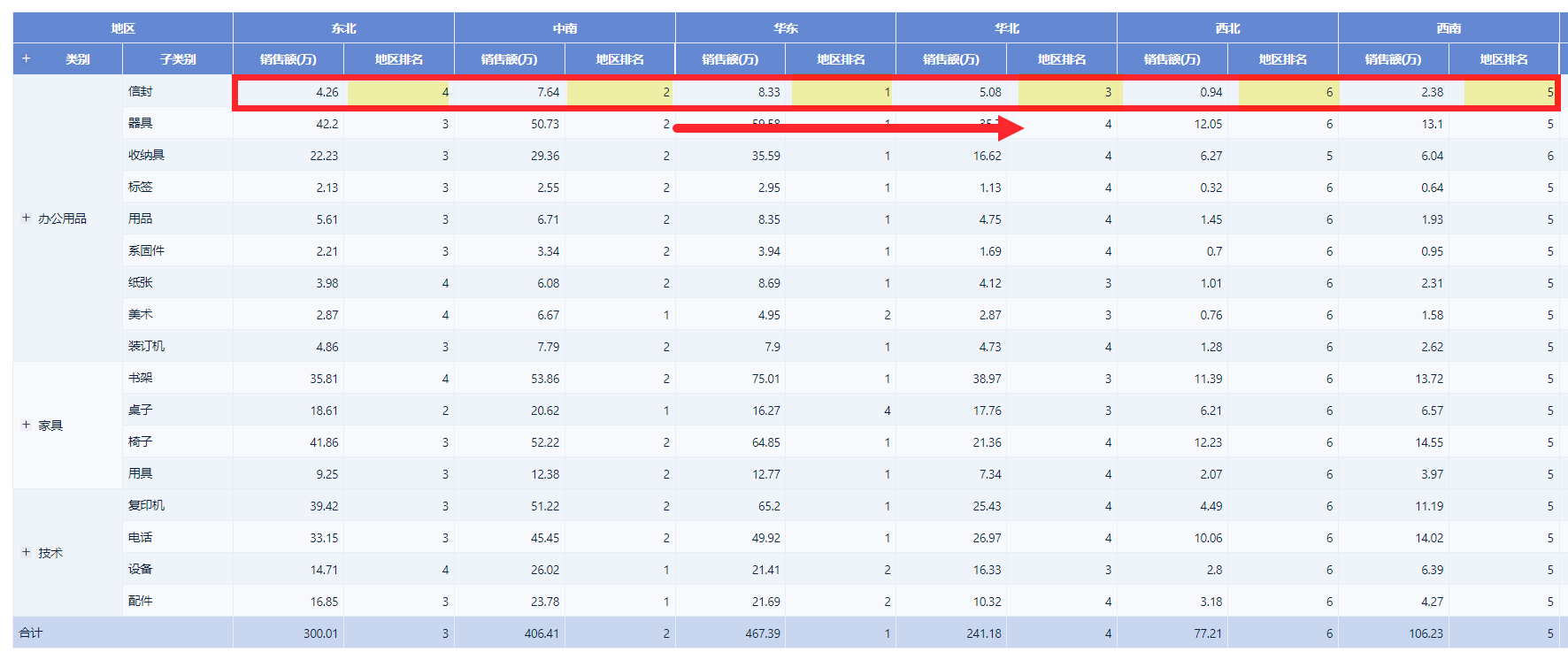Select 销售额(万) header under 华北
This screenshot has height=652, width=1568.
pos(951,59)
